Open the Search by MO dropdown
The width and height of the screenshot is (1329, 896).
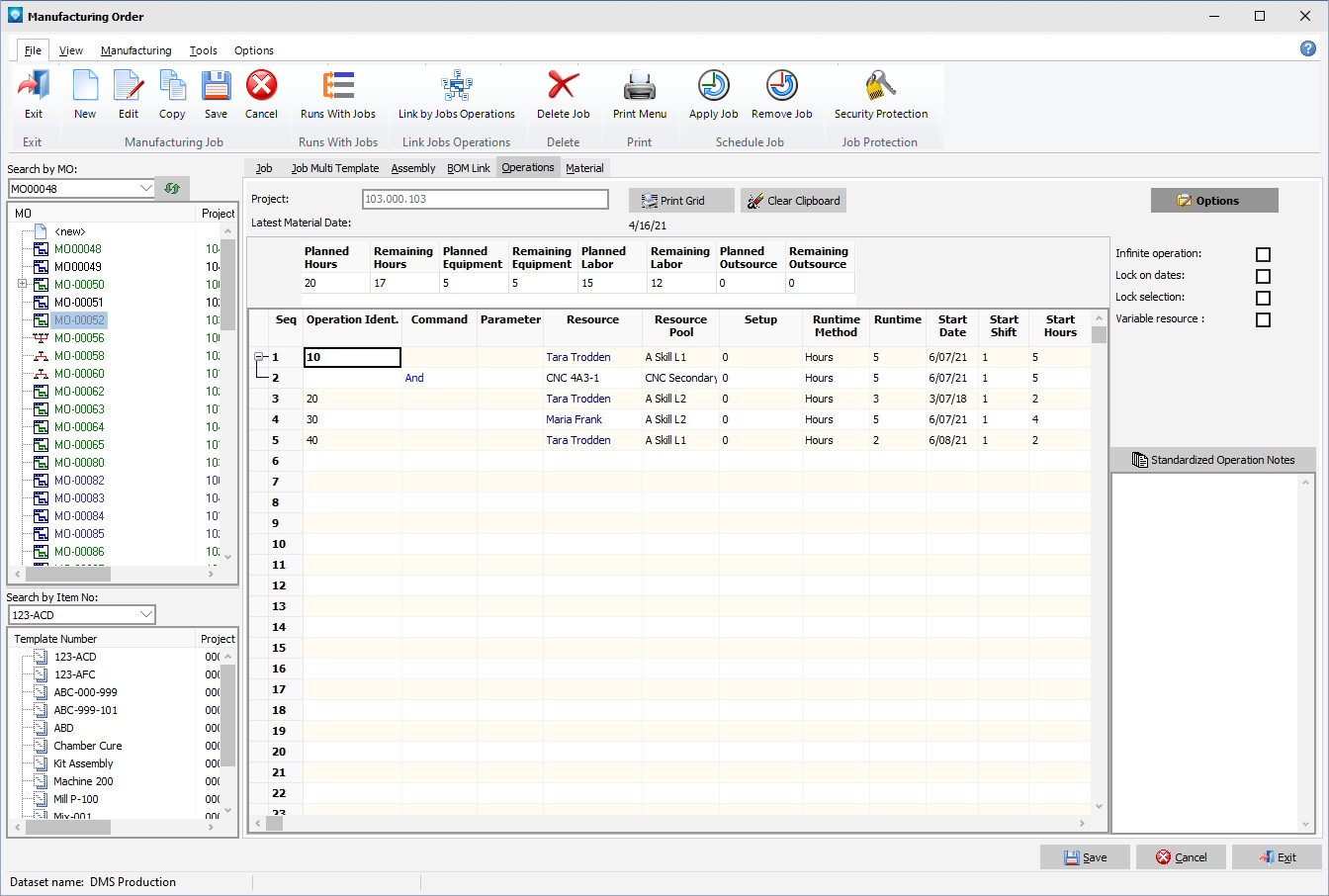click(x=146, y=188)
